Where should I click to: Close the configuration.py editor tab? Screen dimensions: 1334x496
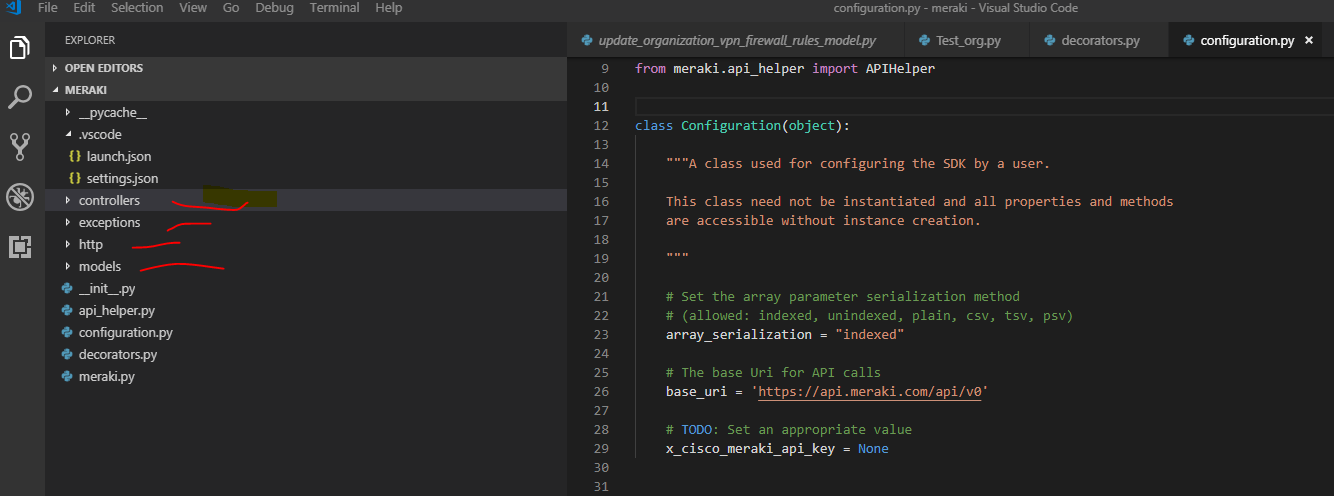tap(1308, 41)
